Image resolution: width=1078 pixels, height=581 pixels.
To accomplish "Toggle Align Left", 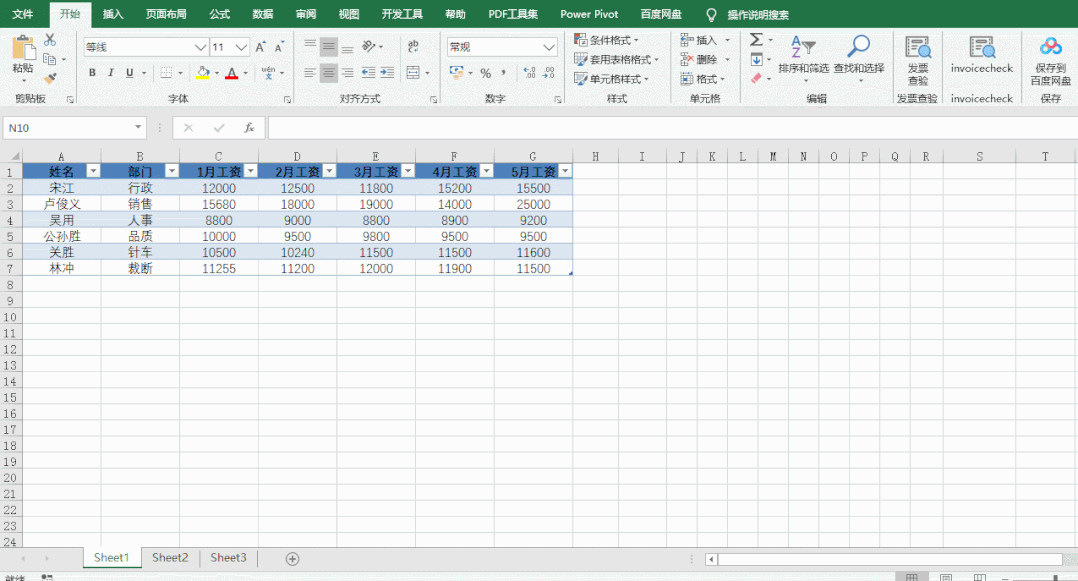I will click(x=310, y=73).
